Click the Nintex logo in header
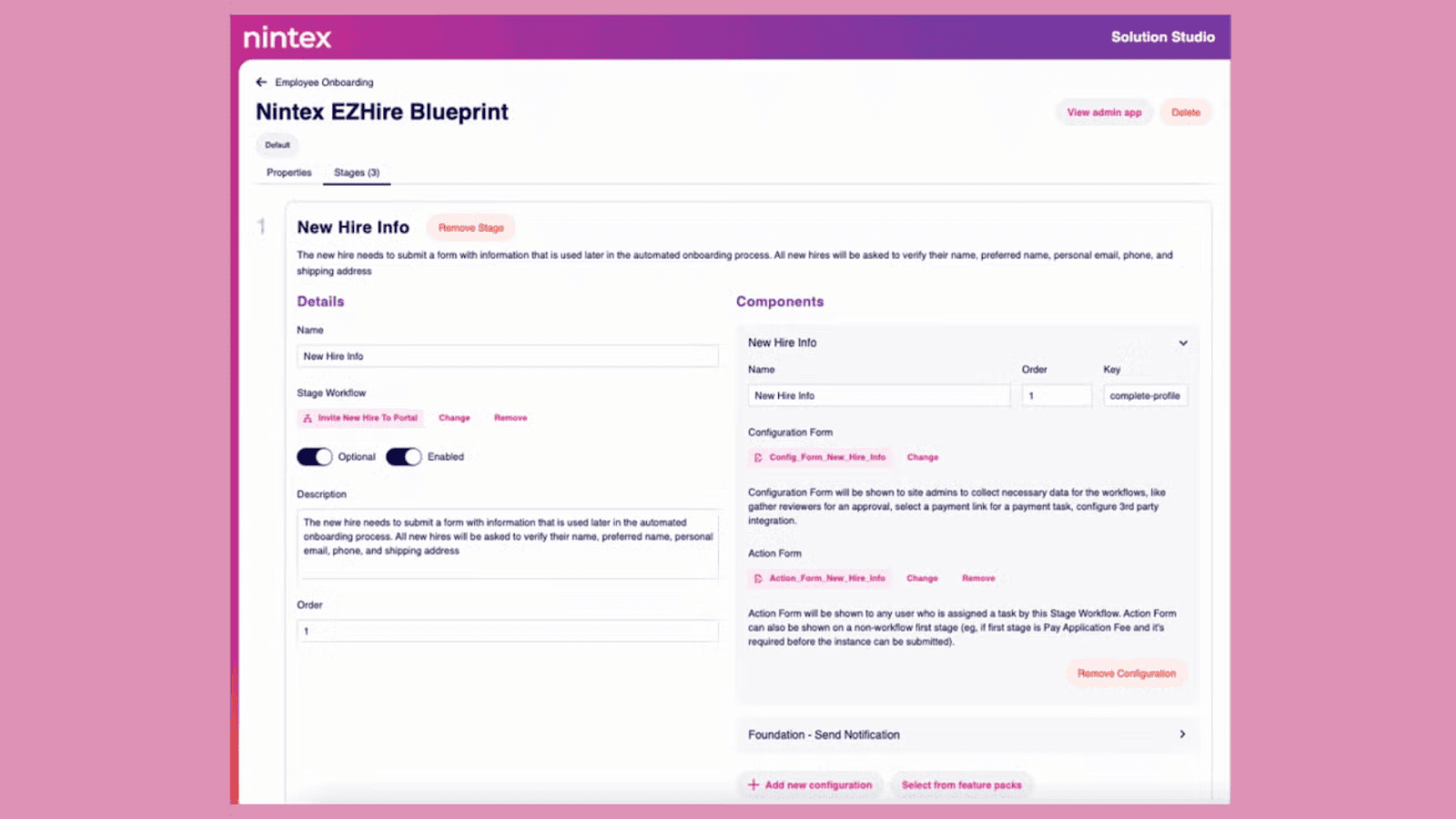 coord(288,37)
